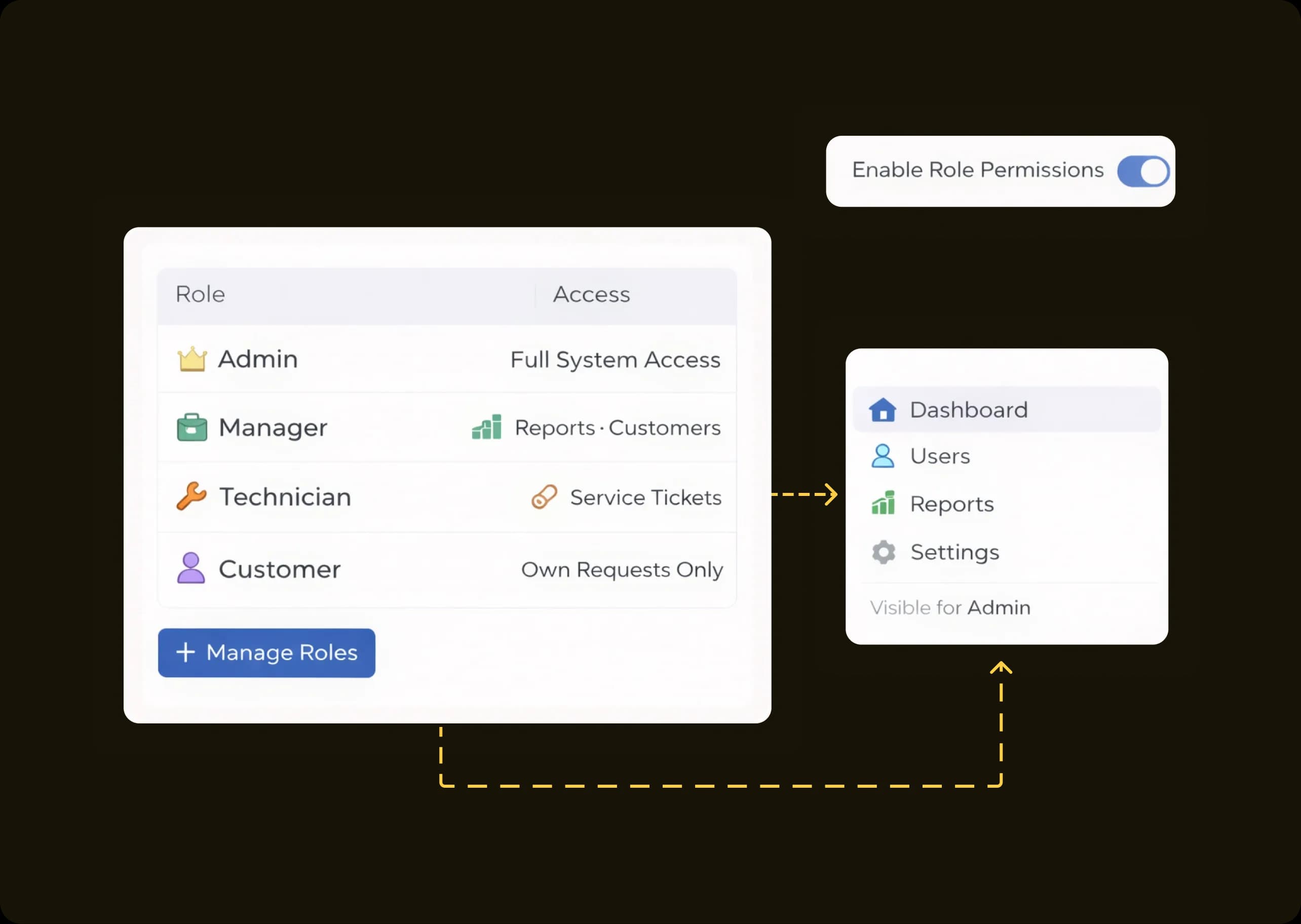Click the Reports chart icon in sidebar

coord(884,503)
